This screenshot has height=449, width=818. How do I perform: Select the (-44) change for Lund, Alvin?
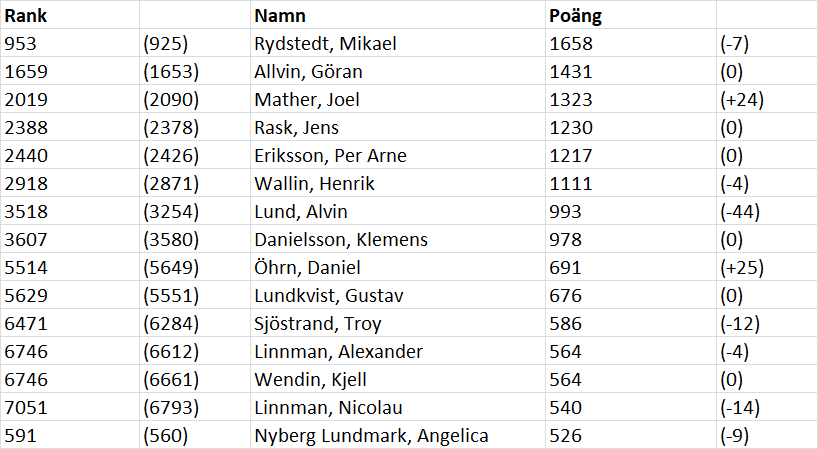click(739, 212)
